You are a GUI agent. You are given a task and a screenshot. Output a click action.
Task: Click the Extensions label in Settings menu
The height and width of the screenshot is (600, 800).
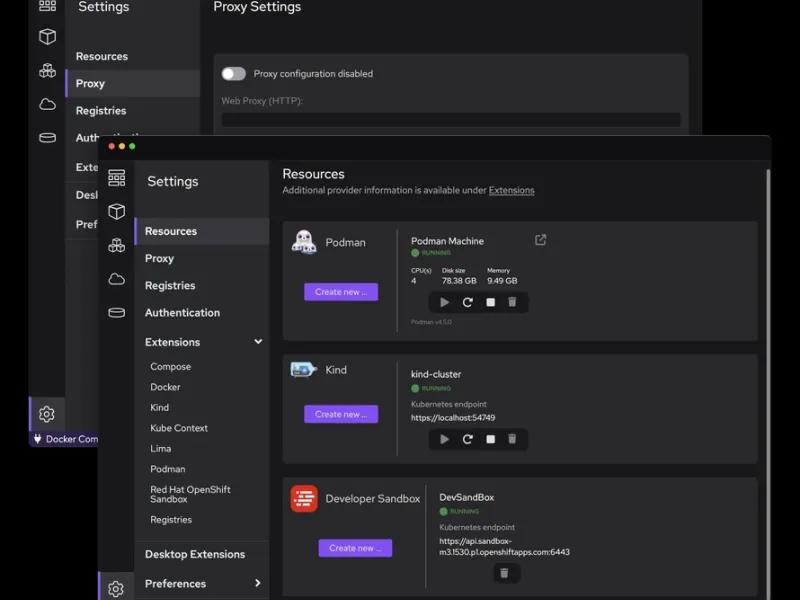[172, 342]
